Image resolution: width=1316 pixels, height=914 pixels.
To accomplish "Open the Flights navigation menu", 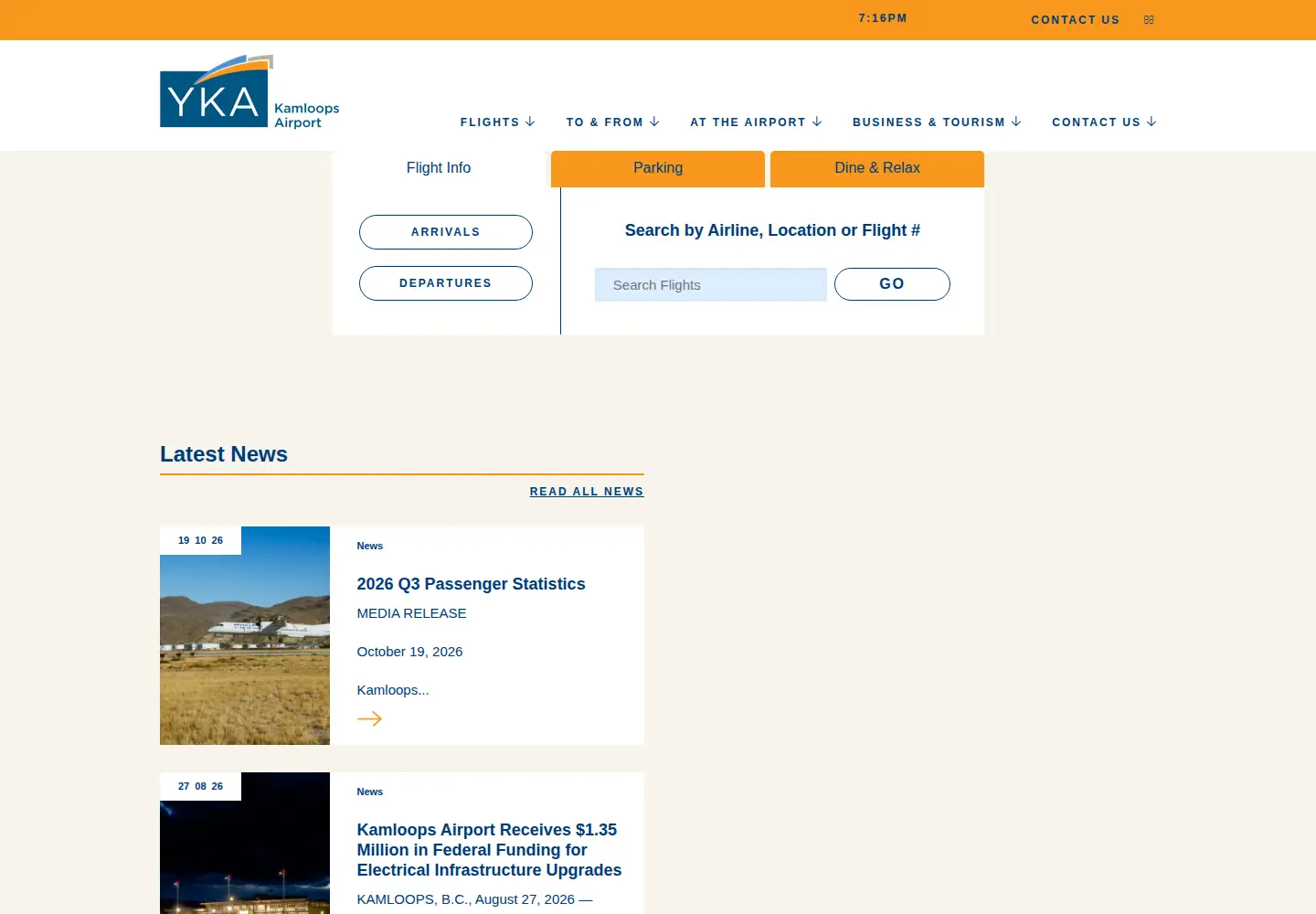I will pyautogui.click(x=490, y=122).
